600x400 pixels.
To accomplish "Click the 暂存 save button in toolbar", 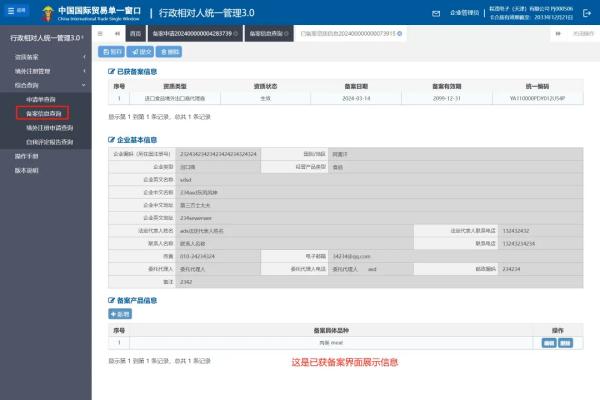I will point(112,51).
